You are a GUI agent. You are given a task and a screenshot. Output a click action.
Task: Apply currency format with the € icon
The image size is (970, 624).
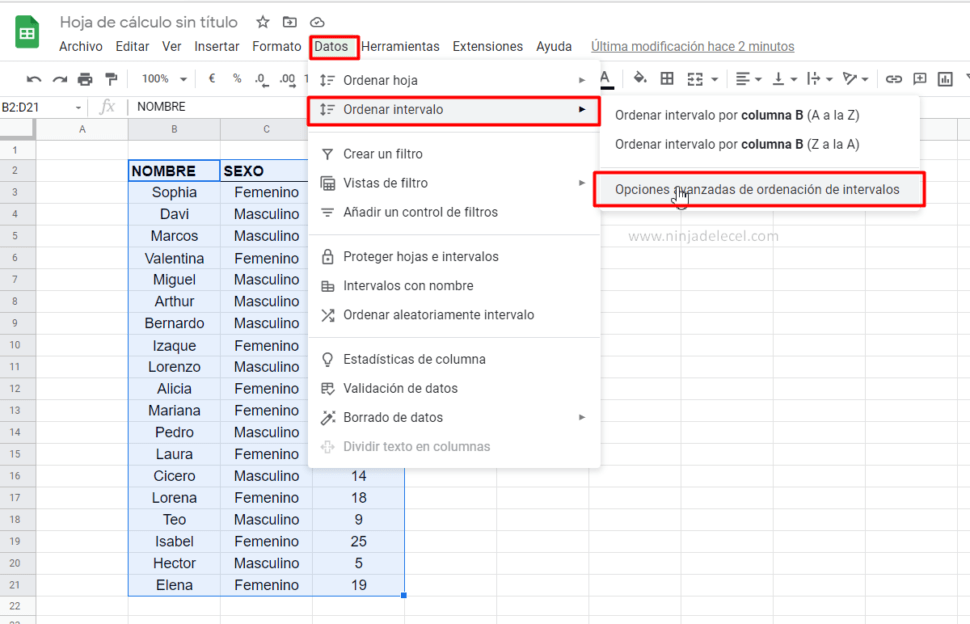click(212, 79)
